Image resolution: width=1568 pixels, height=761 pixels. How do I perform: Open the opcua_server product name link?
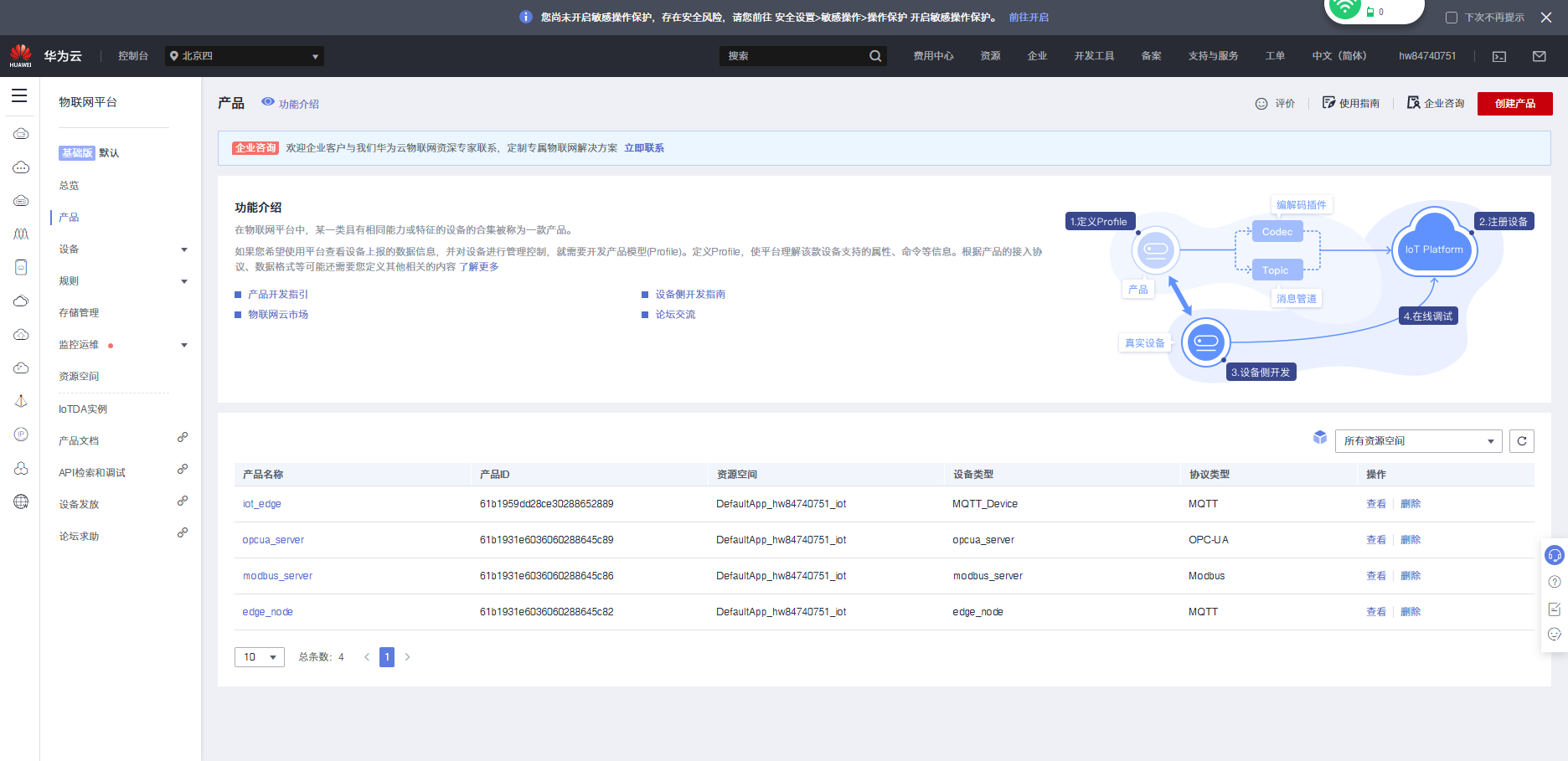pyautogui.click(x=273, y=540)
